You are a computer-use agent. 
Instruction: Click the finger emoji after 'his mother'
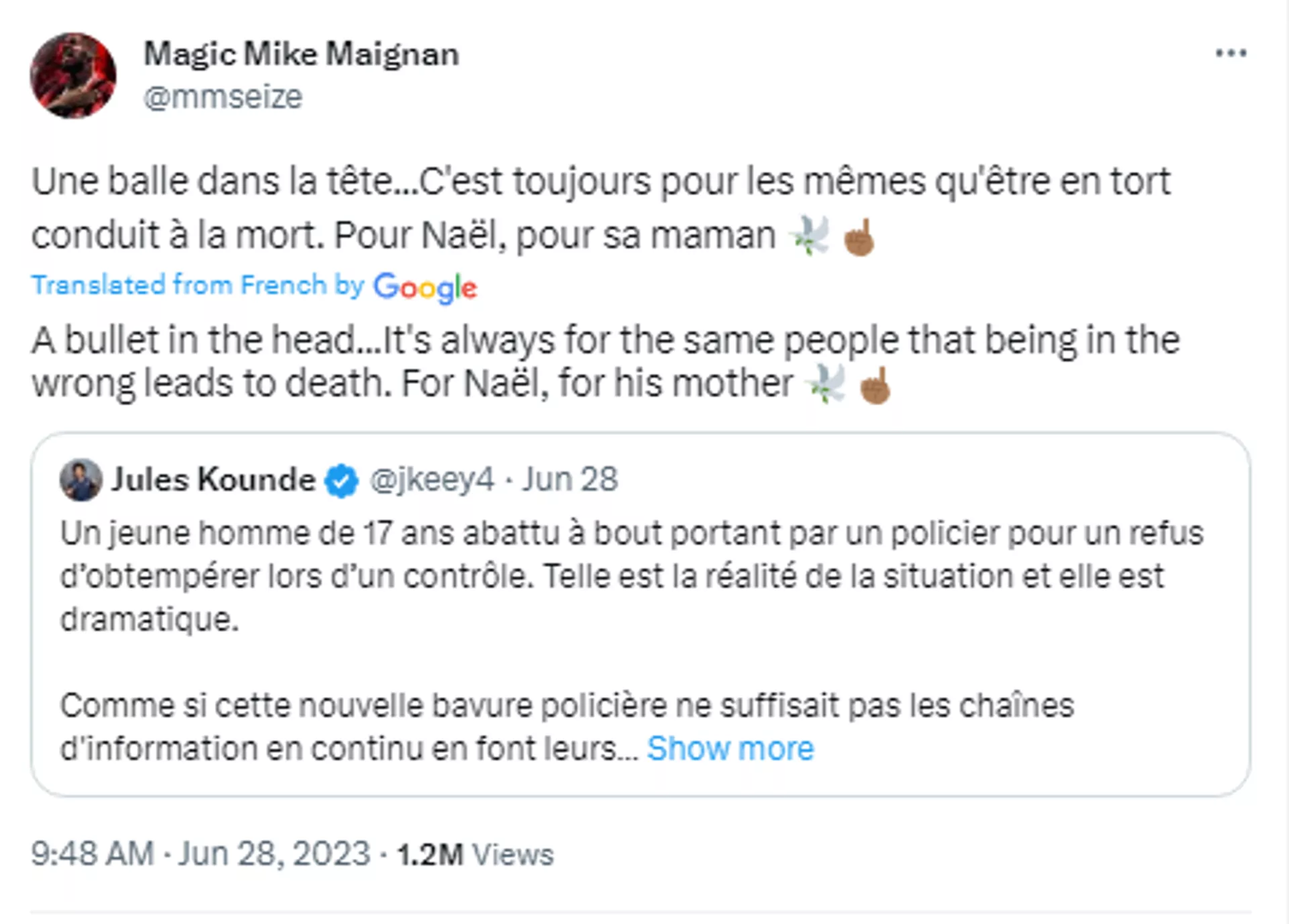[875, 385]
